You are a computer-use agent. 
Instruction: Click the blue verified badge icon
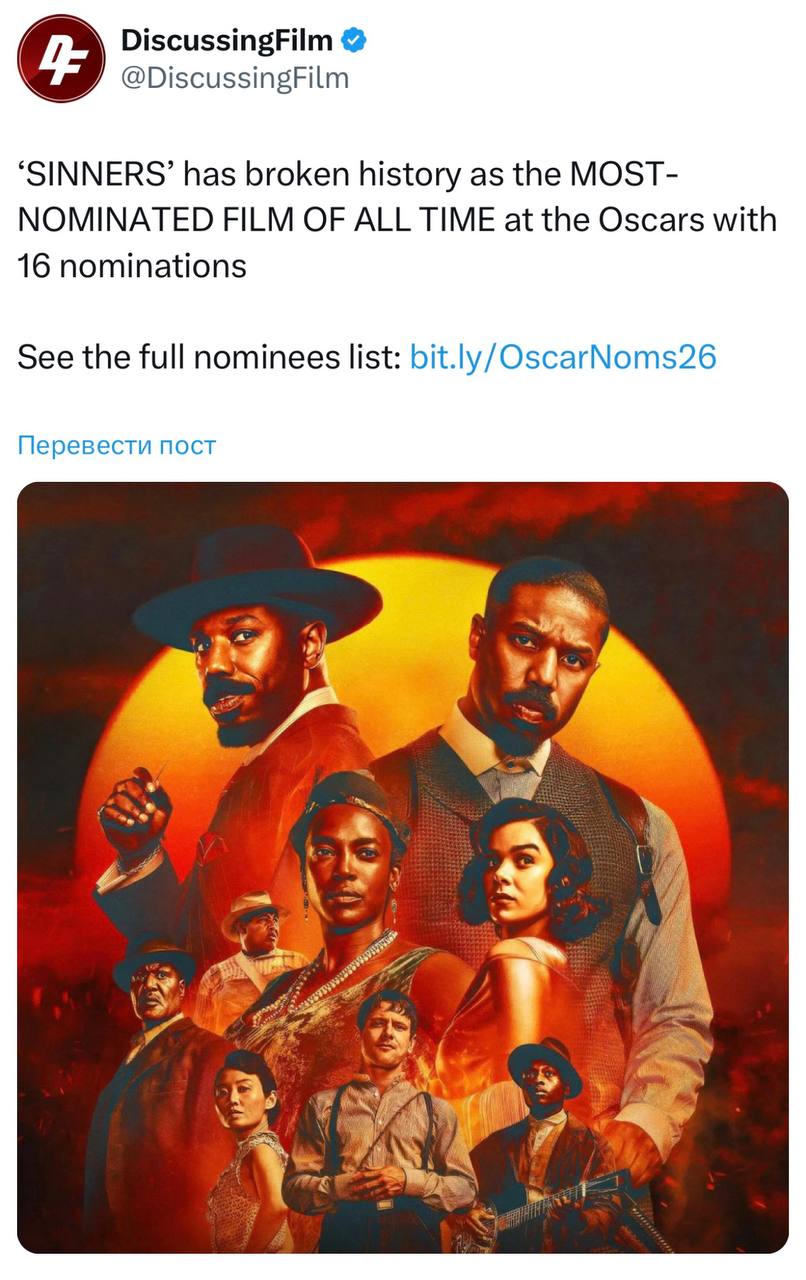pos(355,41)
